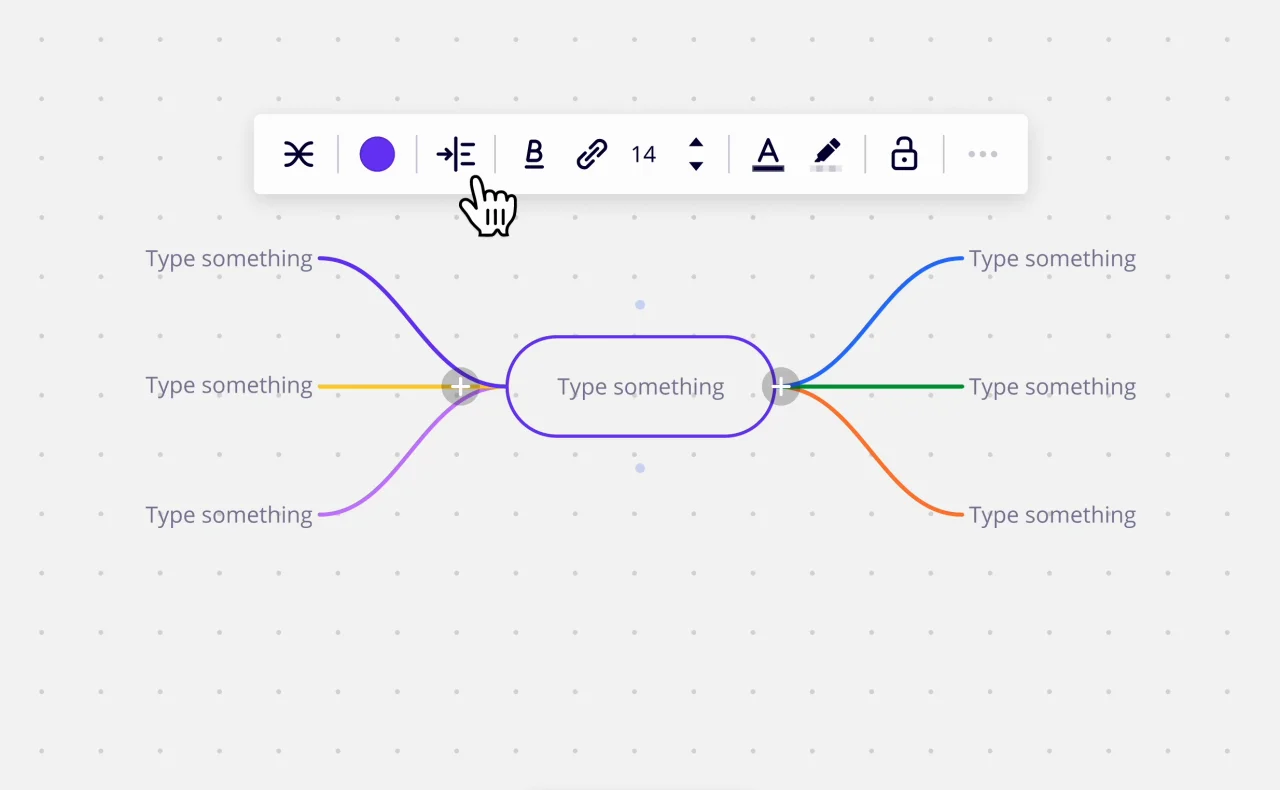1280x790 pixels.
Task: Add a child node with the right plus button
Action: [x=780, y=386]
